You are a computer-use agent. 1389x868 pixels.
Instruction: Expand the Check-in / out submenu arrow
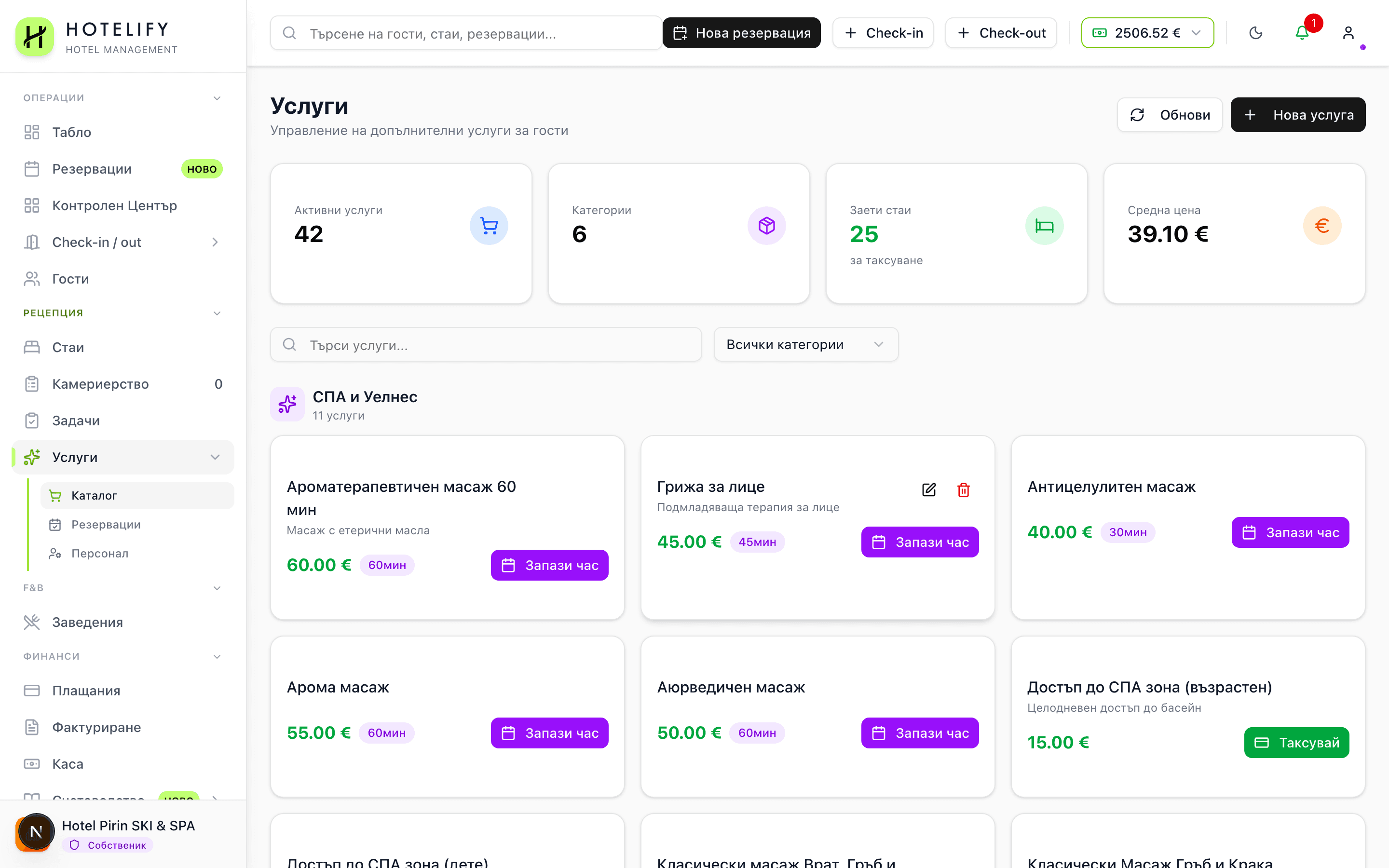tap(215, 242)
